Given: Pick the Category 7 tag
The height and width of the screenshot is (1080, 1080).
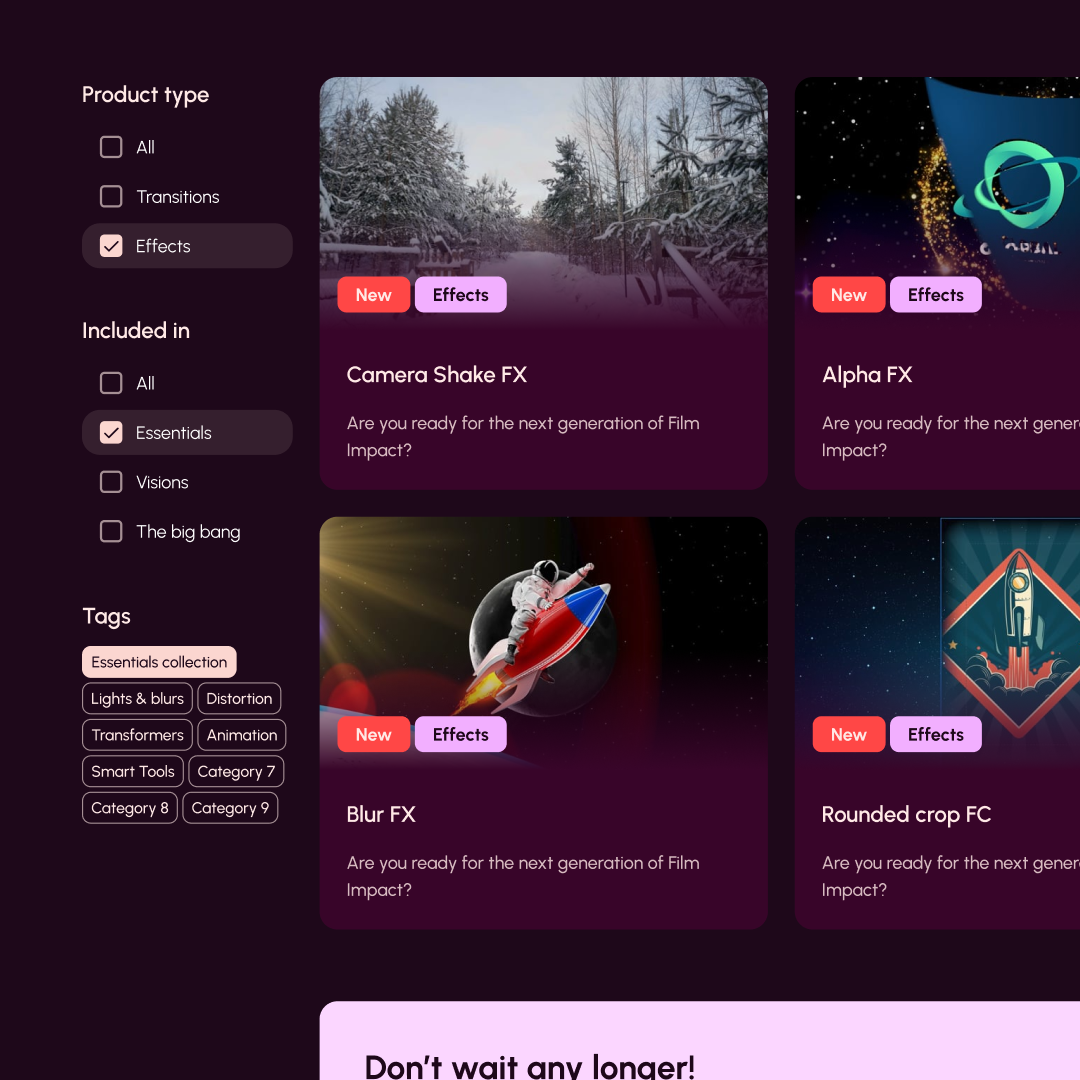Looking at the screenshot, I should [x=236, y=771].
